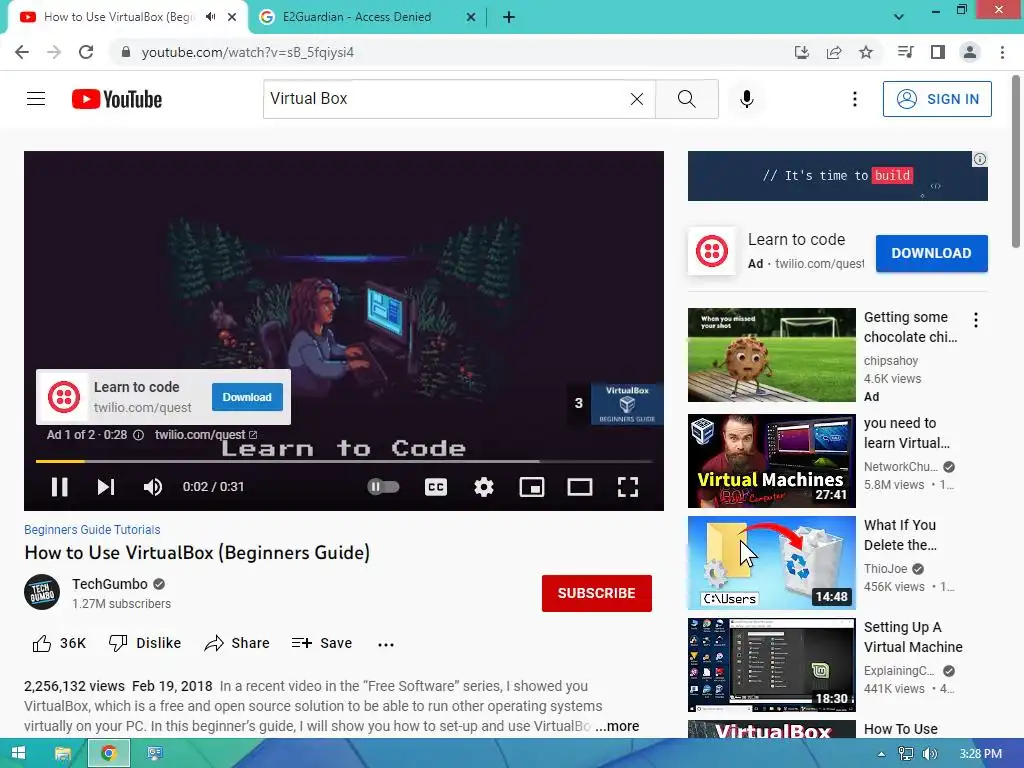Screen dimensions: 1024x768
Task: Click the blue Download button in video overlay
Action: point(247,397)
